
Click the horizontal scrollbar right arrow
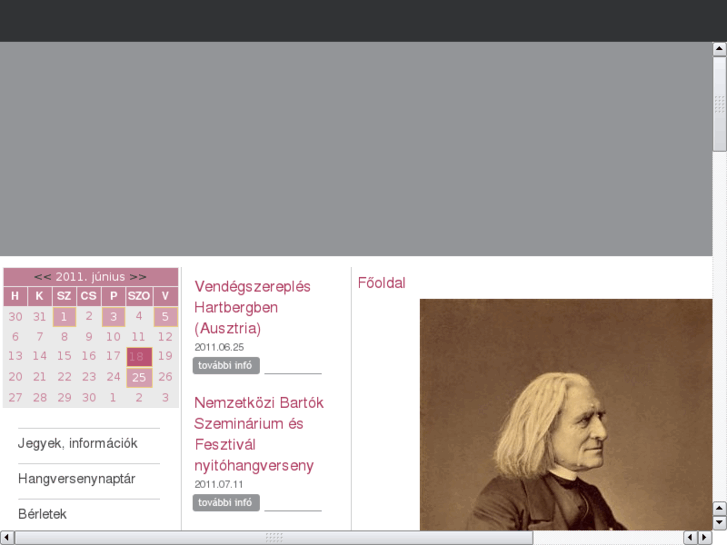click(705, 538)
